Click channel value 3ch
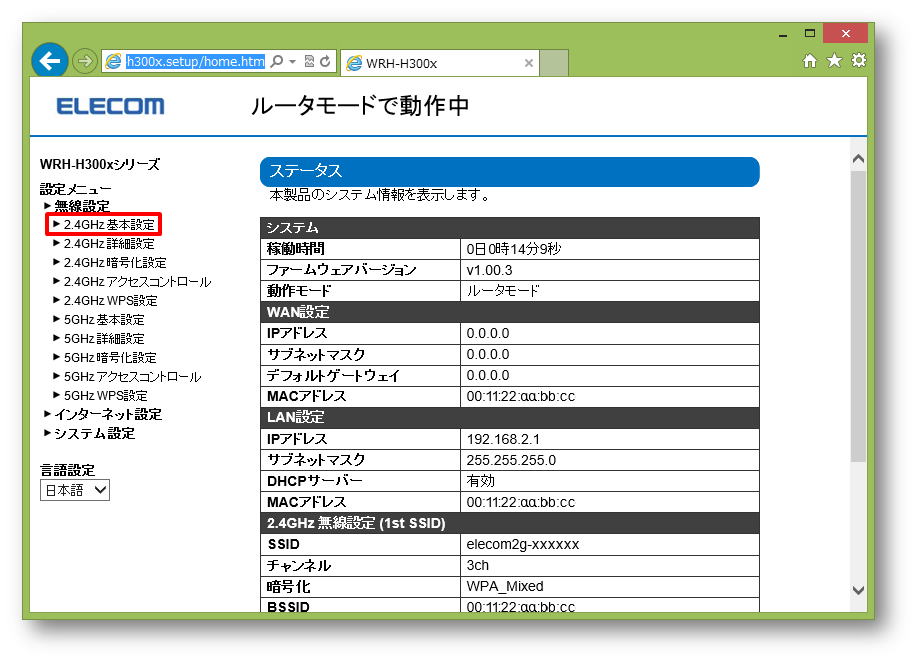The height and width of the screenshot is (662, 917). (x=477, y=566)
